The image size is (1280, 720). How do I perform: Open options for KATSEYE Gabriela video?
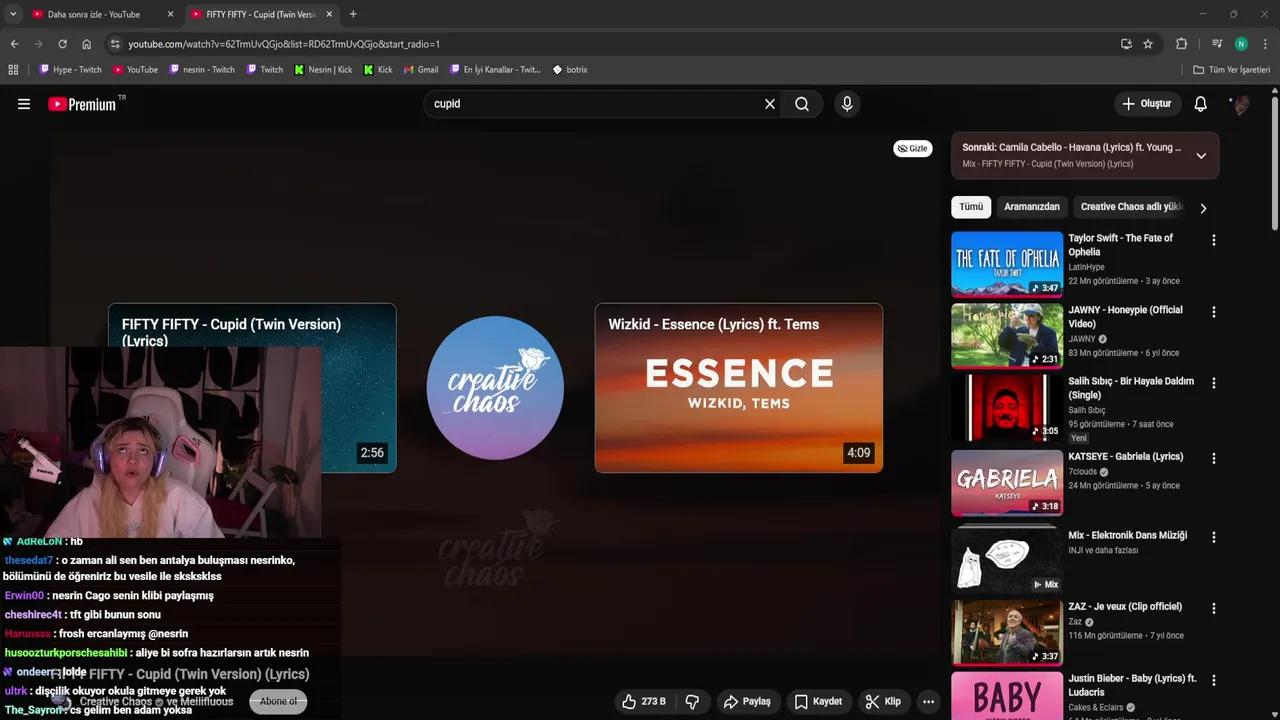tap(1214, 458)
